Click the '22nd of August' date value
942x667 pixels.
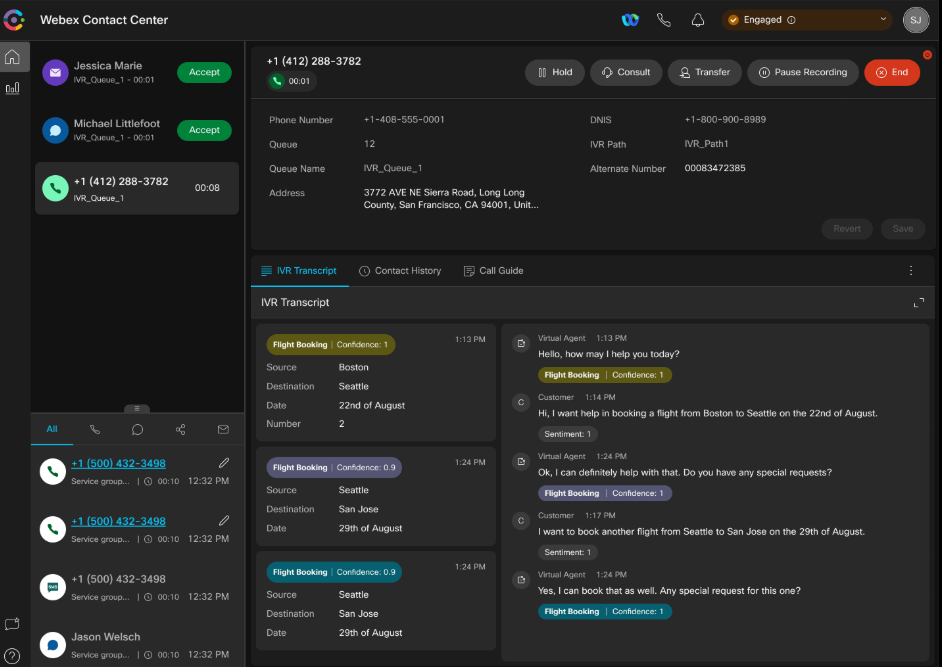(372, 406)
